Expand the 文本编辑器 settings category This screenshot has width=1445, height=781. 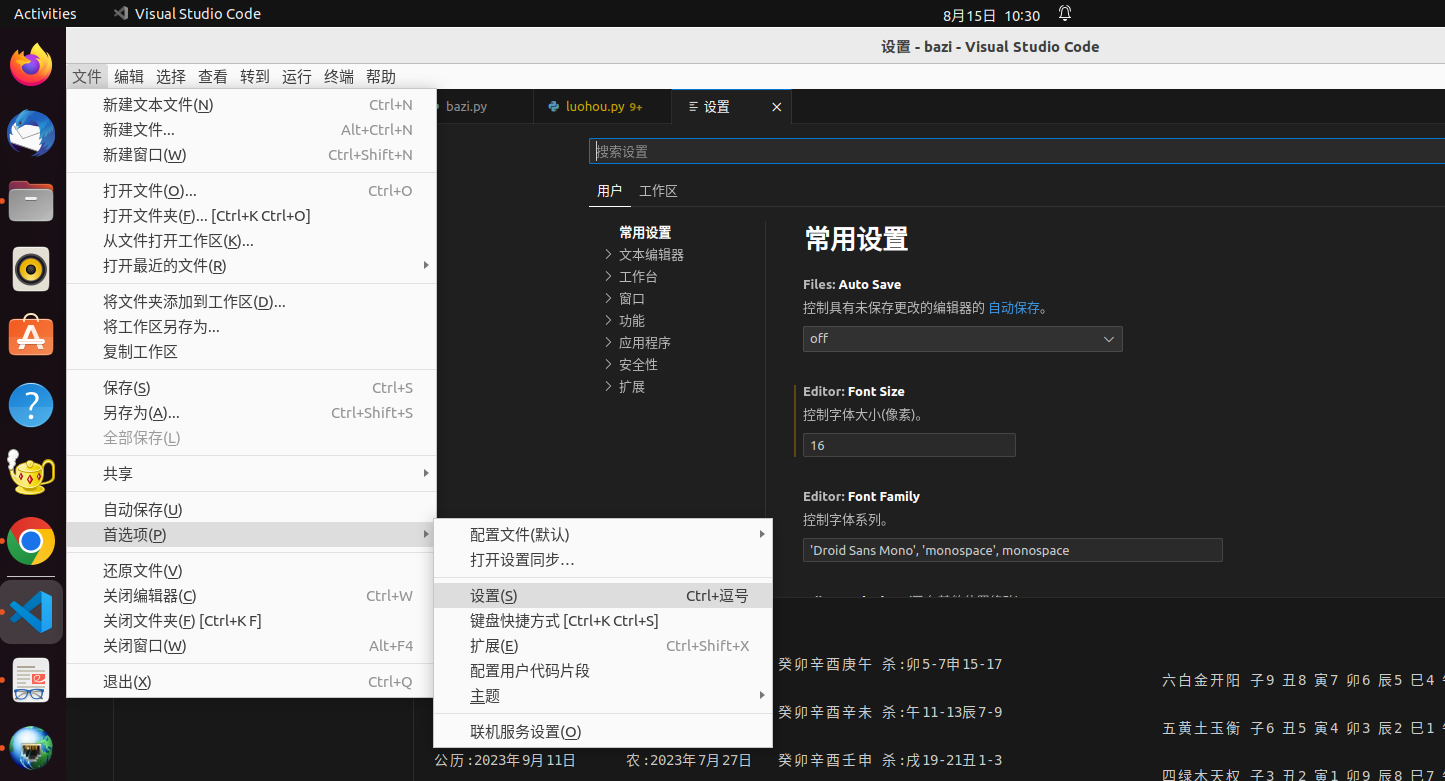click(608, 254)
